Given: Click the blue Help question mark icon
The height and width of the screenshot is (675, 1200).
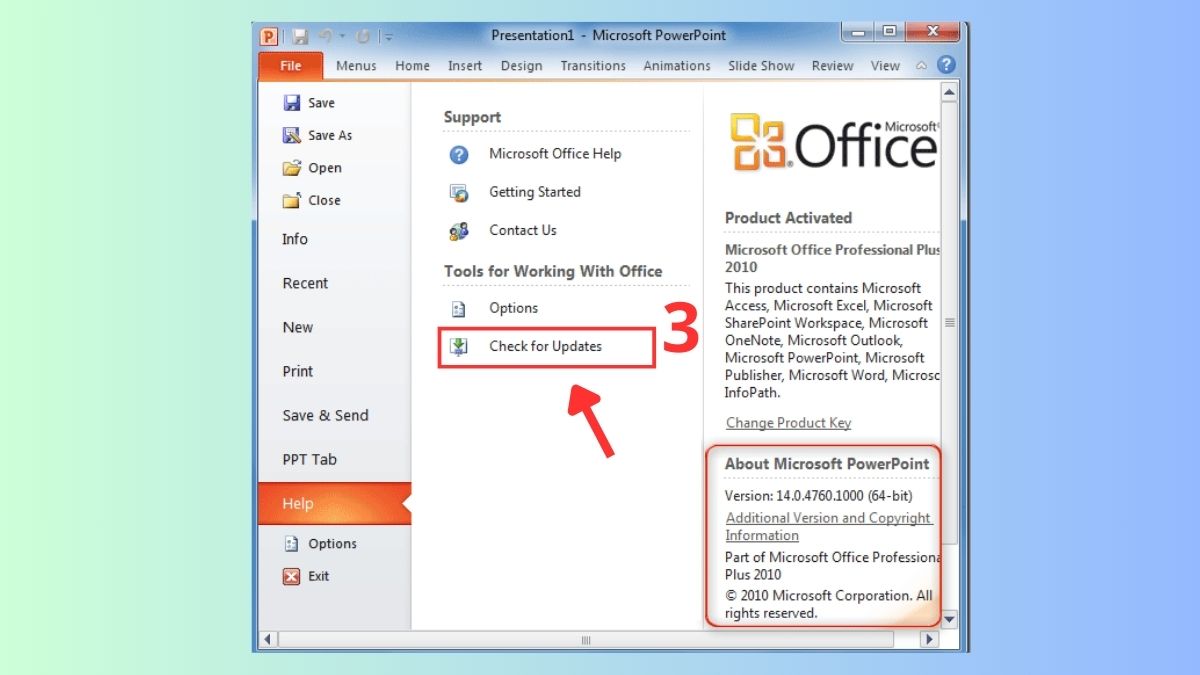Looking at the screenshot, I should click(945, 65).
